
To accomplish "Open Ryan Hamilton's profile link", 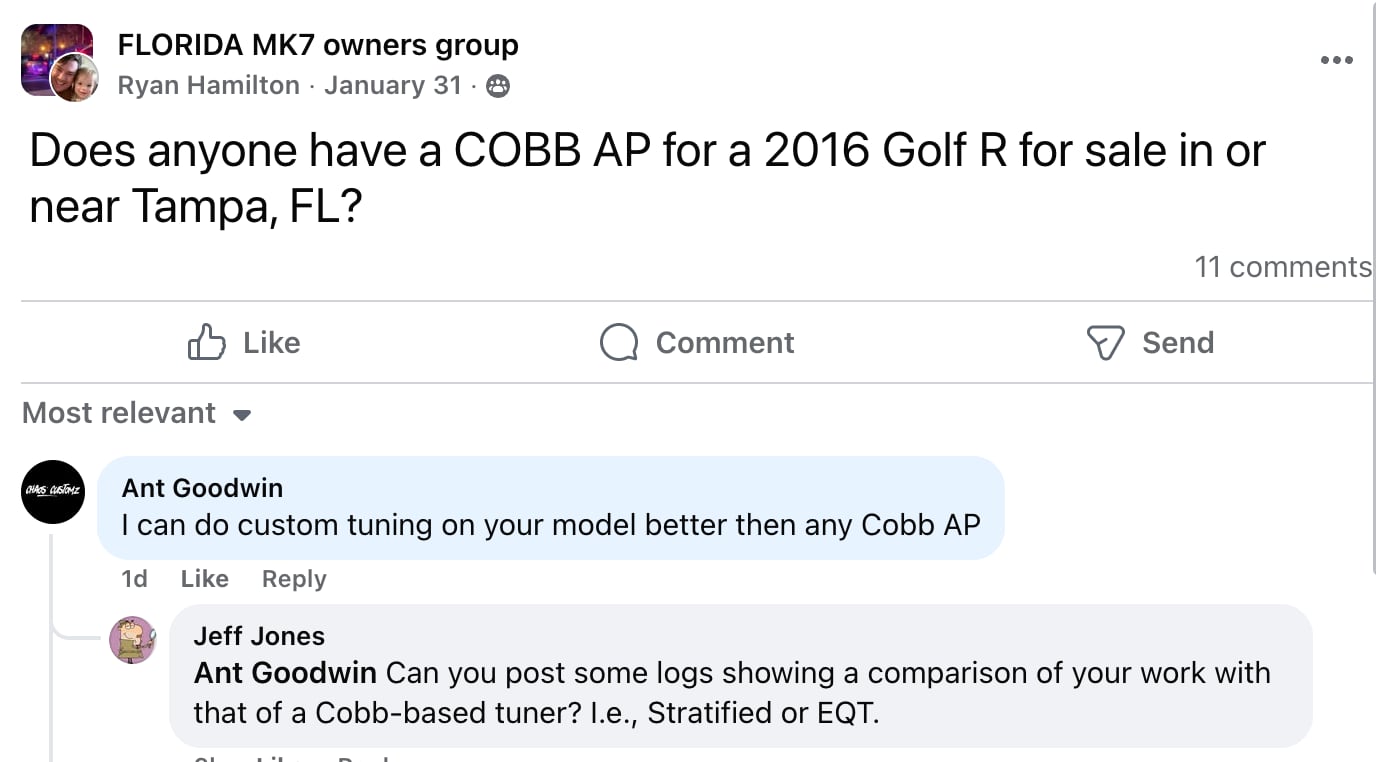I will click(x=208, y=86).
